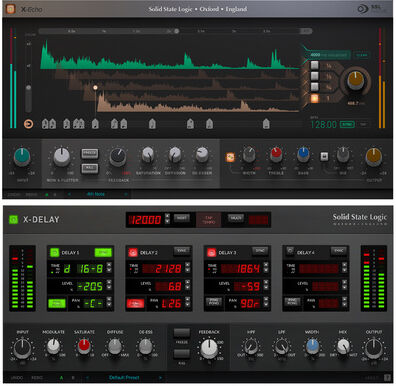Toggle Delay 2 red power icon
The image size is (396, 386).
point(133,252)
